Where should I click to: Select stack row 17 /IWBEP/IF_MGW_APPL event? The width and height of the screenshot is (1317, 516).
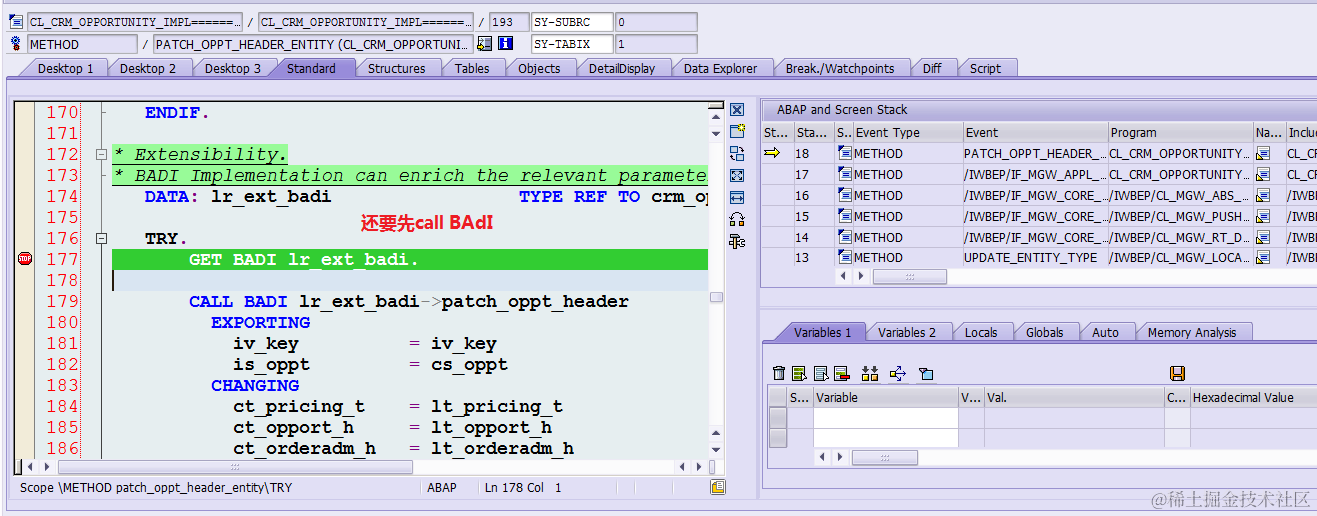click(x=1035, y=174)
